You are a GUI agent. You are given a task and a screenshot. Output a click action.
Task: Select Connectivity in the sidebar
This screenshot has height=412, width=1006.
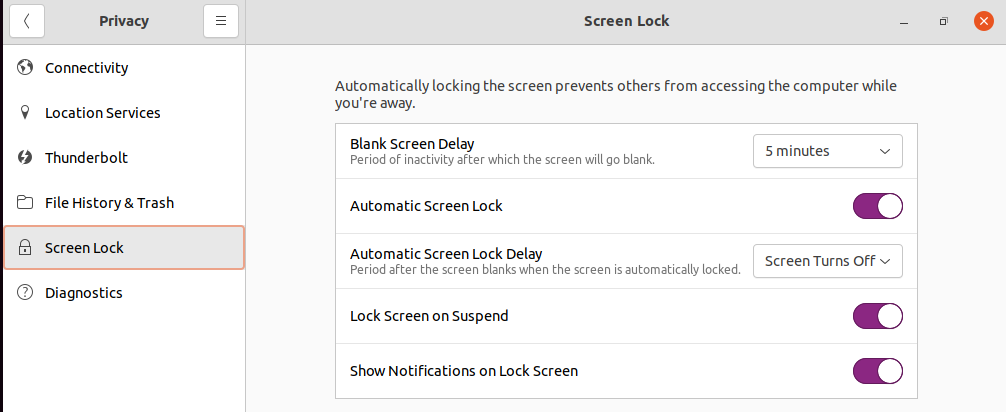[x=87, y=68]
